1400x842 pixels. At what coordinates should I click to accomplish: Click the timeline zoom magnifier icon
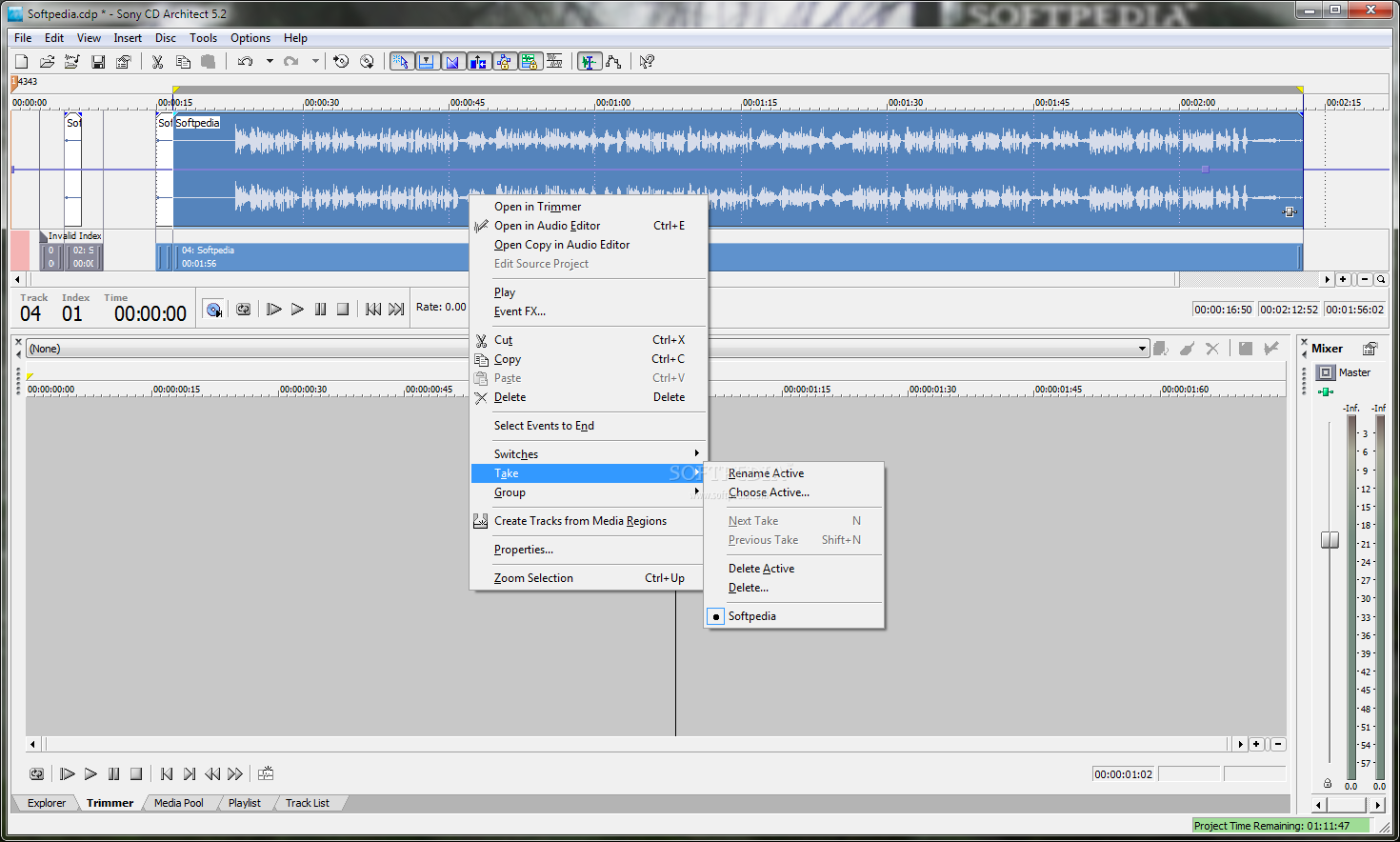tap(1381, 279)
